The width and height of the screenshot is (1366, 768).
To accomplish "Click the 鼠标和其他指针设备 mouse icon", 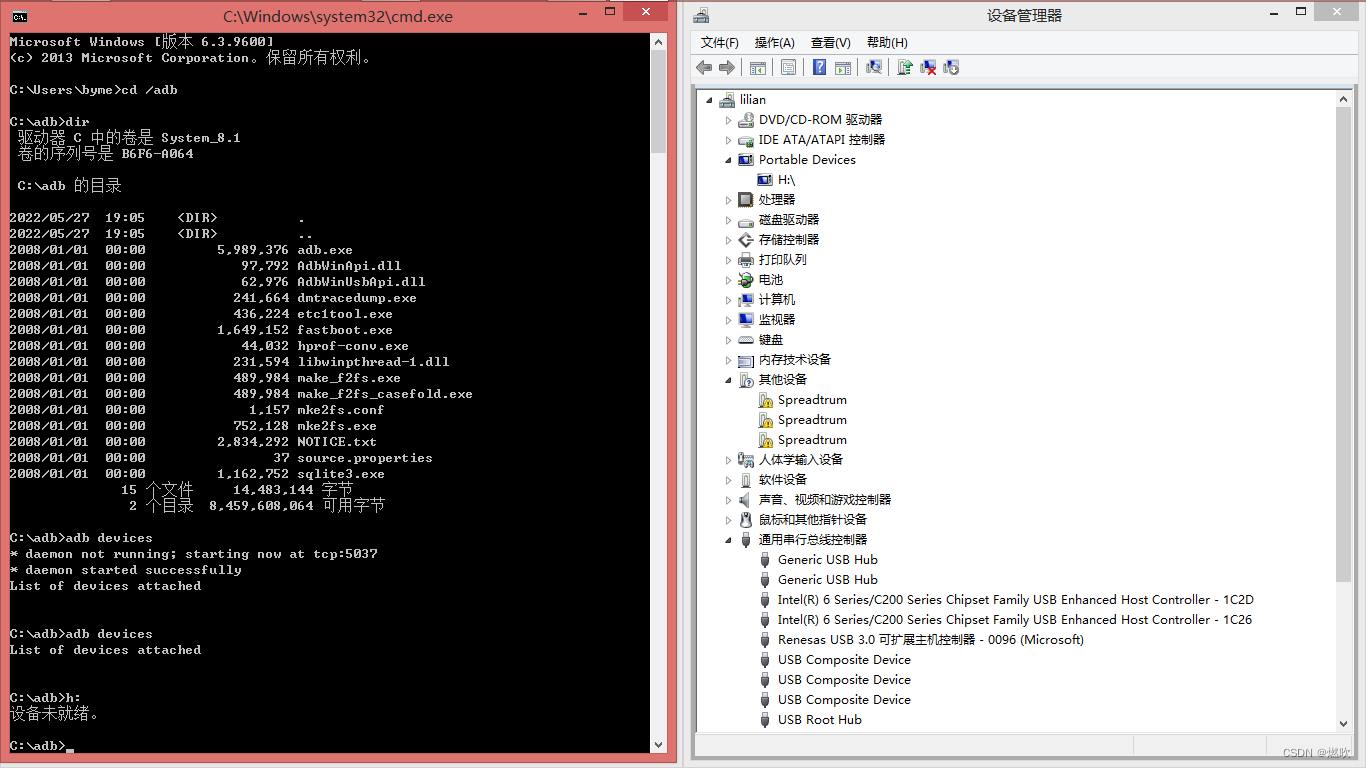I will point(746,520).
